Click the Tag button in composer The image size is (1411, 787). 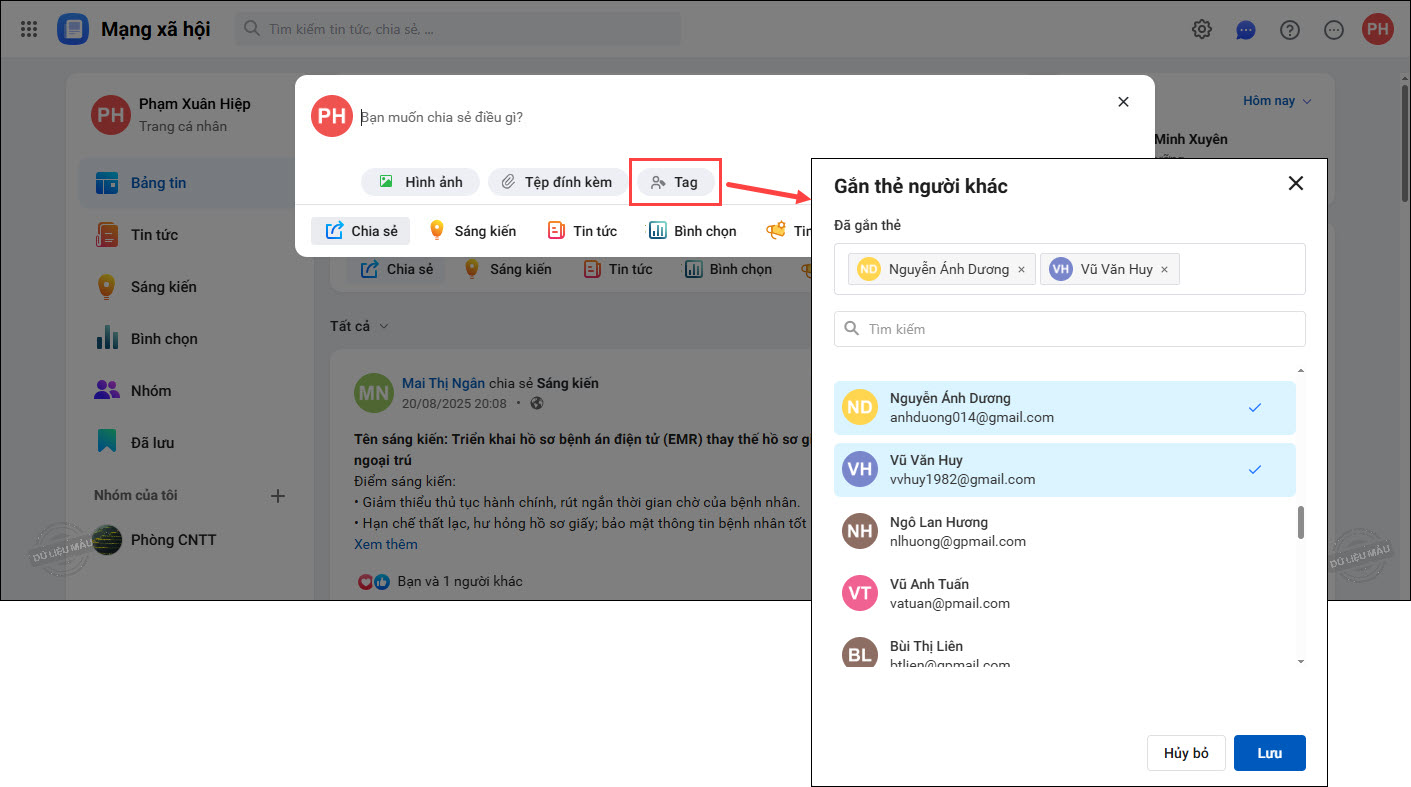675,182
